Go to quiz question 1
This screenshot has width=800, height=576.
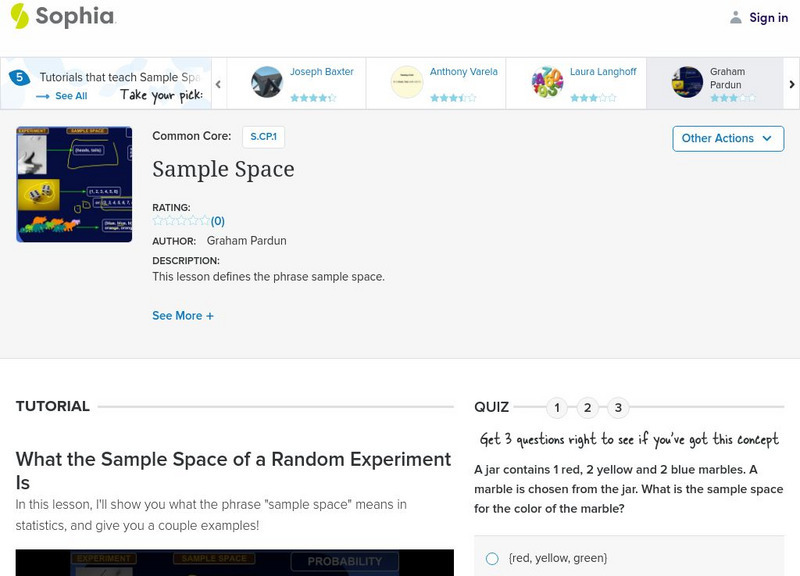click(557, 407)
